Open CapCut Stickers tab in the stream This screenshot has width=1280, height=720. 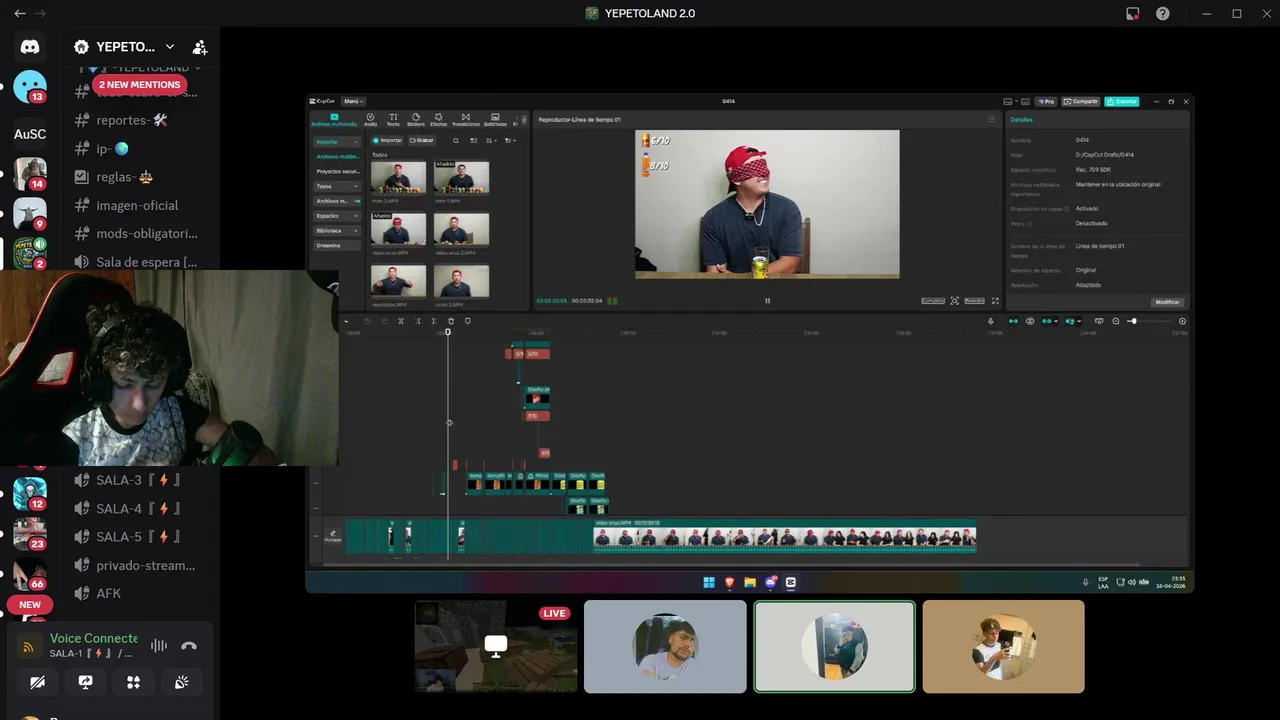415,119
